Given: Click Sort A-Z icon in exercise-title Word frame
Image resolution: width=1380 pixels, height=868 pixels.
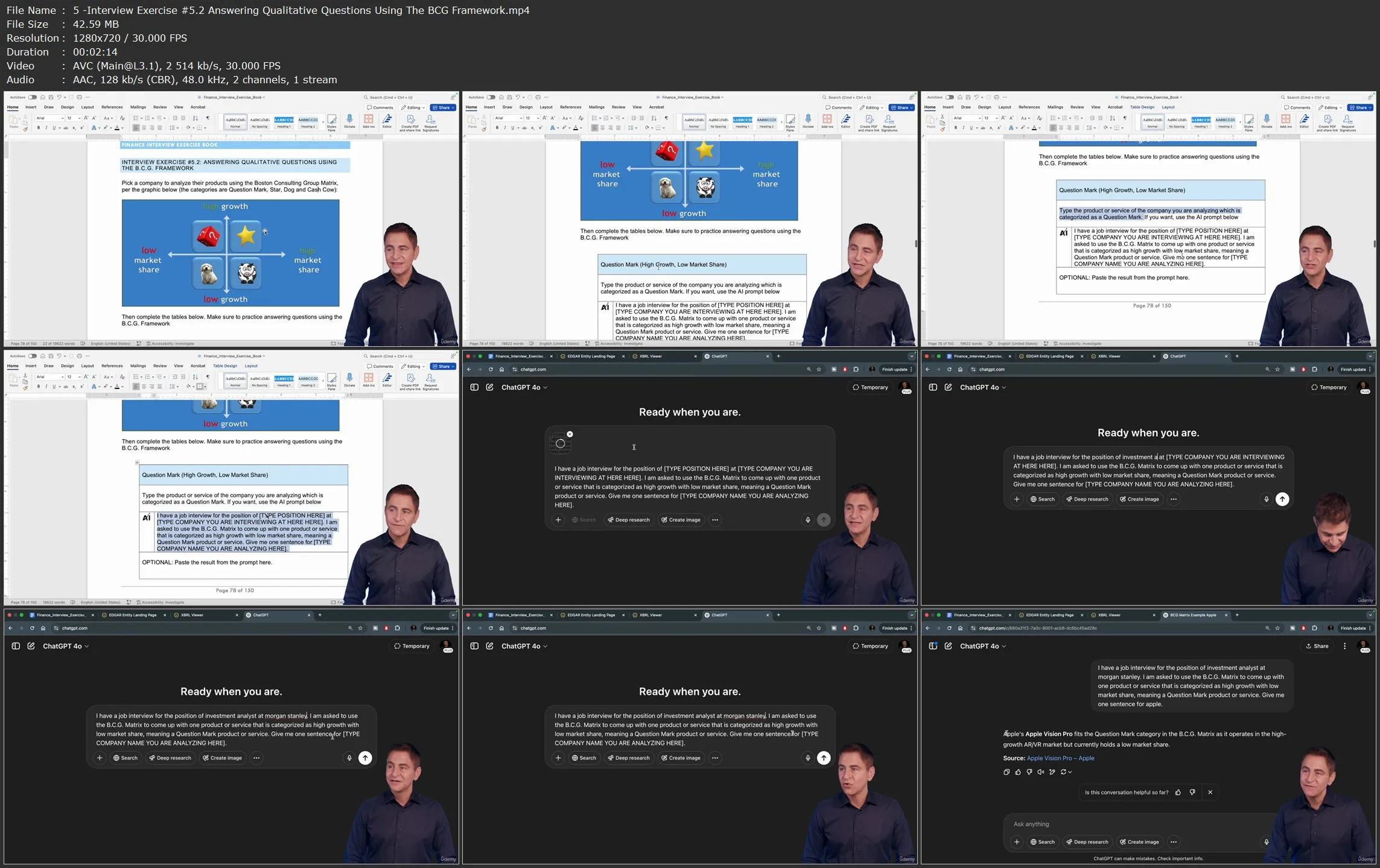Looking at the screenshot, I should pos(196,118).
